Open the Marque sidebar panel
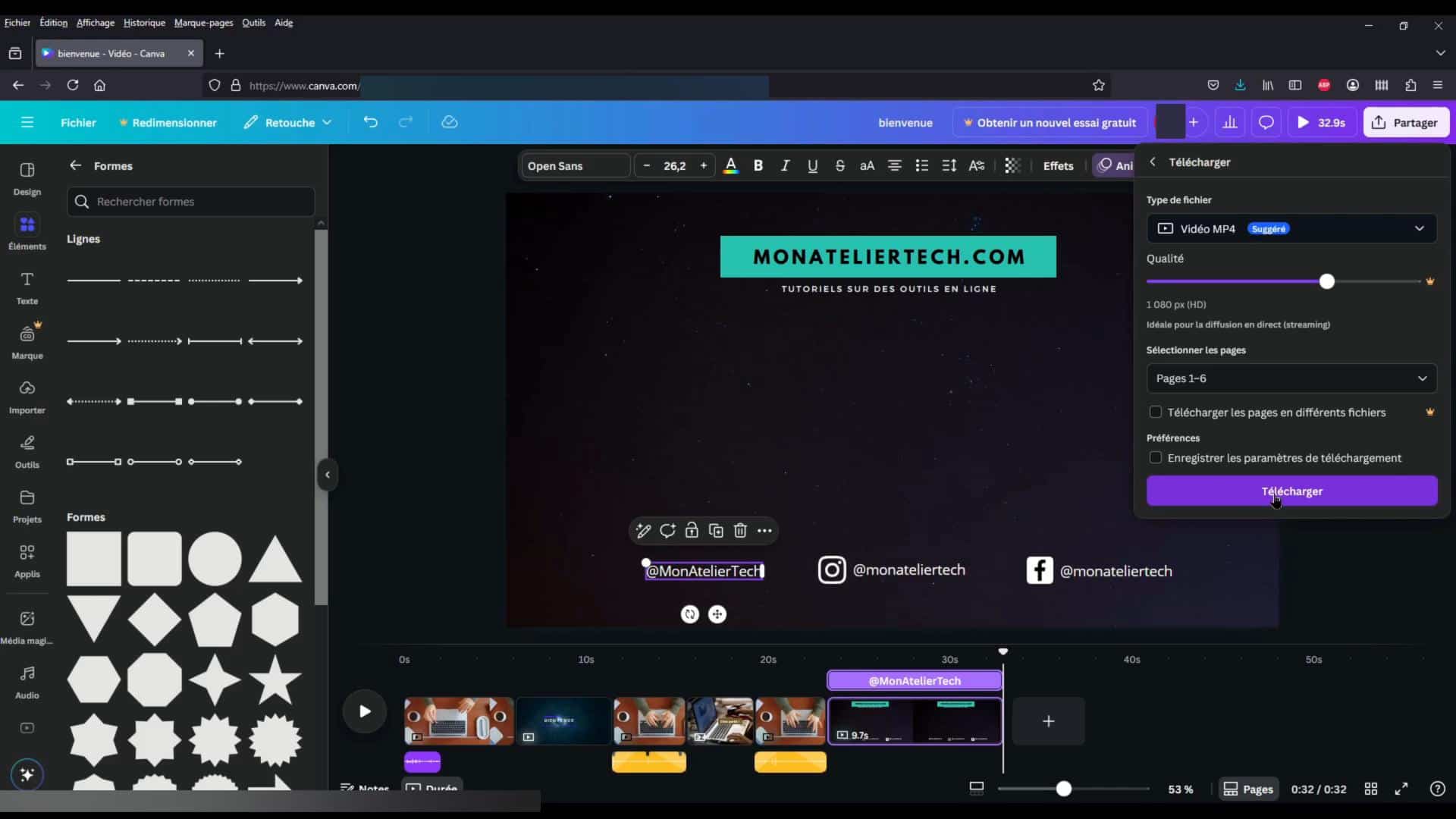The height and width of the screenshot is (819, 1456). tap(27, 342)
